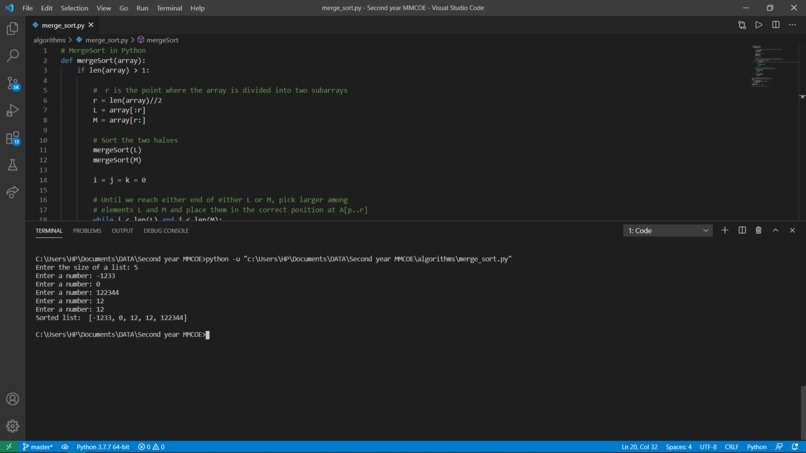Click the terminal prompt input line
806x453 pixels.
pyautogui.click(x=122, y=335)
